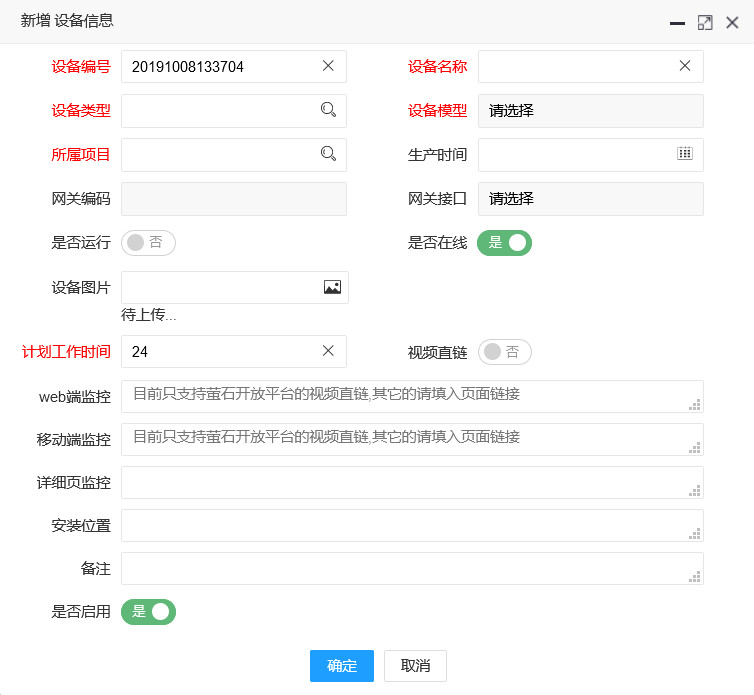This screenshot has width=754, height=695.
Task: Clear the 设备编号 field with its X icon
Action: coord(328,66)
